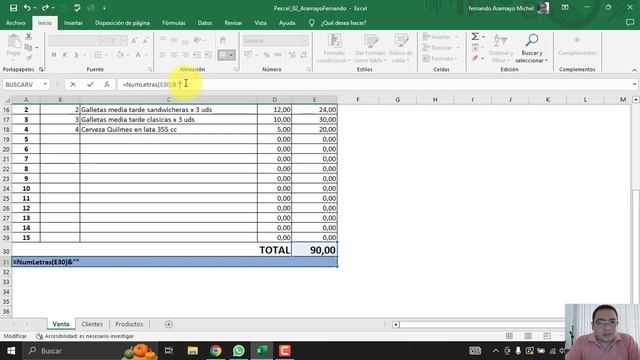Apply percent style format
This screenshot has height=360, width=640.
coord(267,55)
